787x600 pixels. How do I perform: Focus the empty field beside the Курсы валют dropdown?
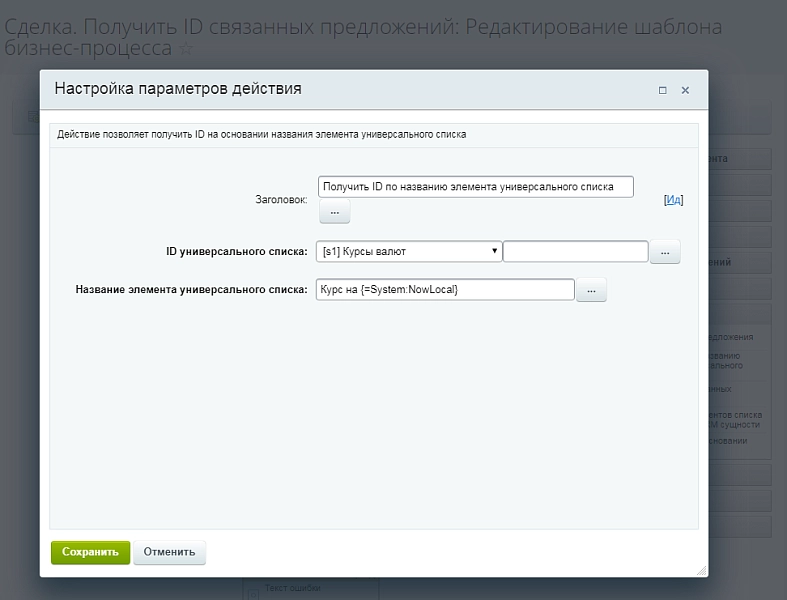pos(575,252)
